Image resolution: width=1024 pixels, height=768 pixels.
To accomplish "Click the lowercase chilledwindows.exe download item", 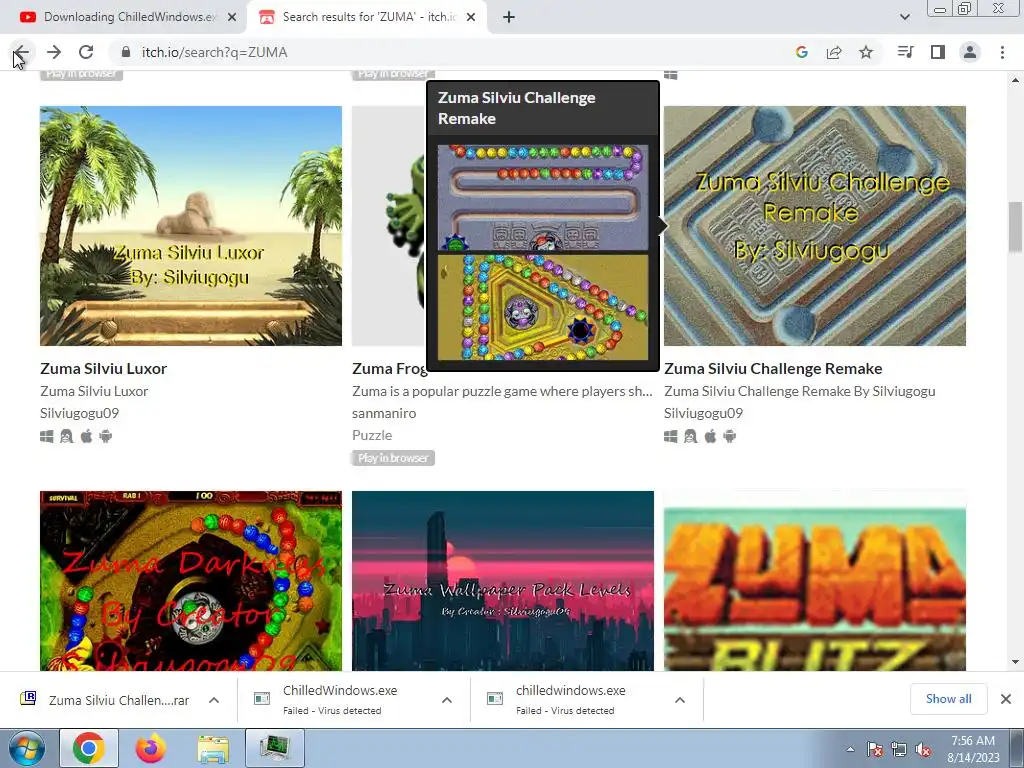I will click(x=570, y=699).
